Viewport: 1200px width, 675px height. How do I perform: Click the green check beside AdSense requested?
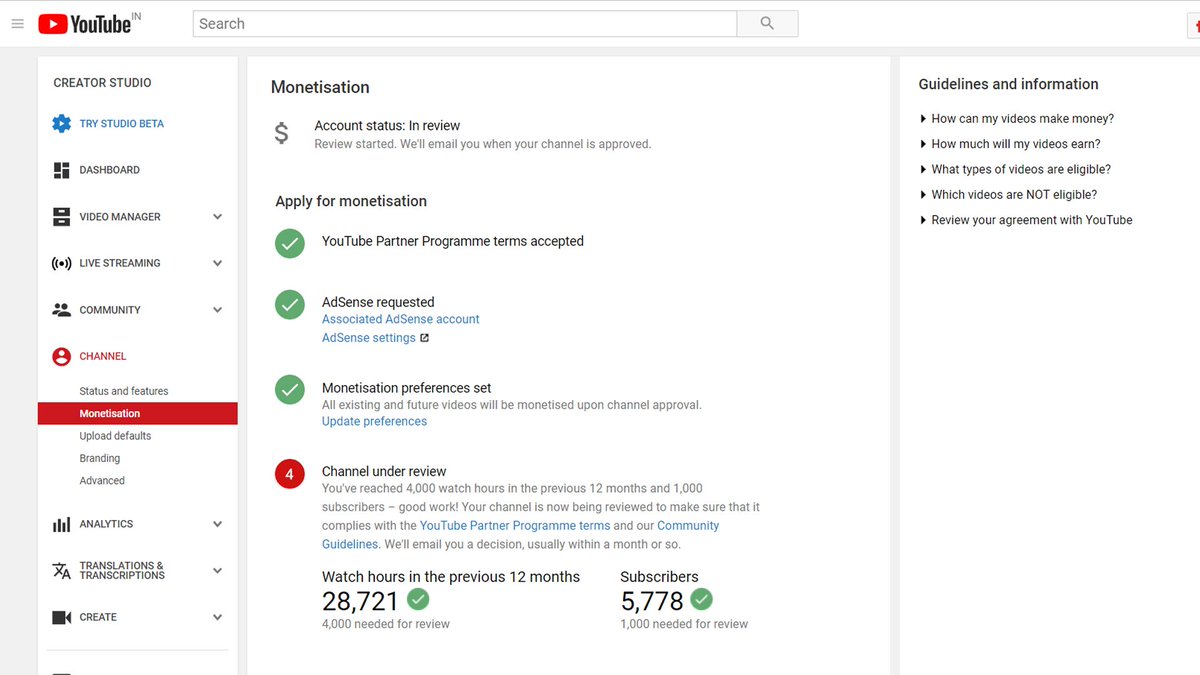click(290, 304)
